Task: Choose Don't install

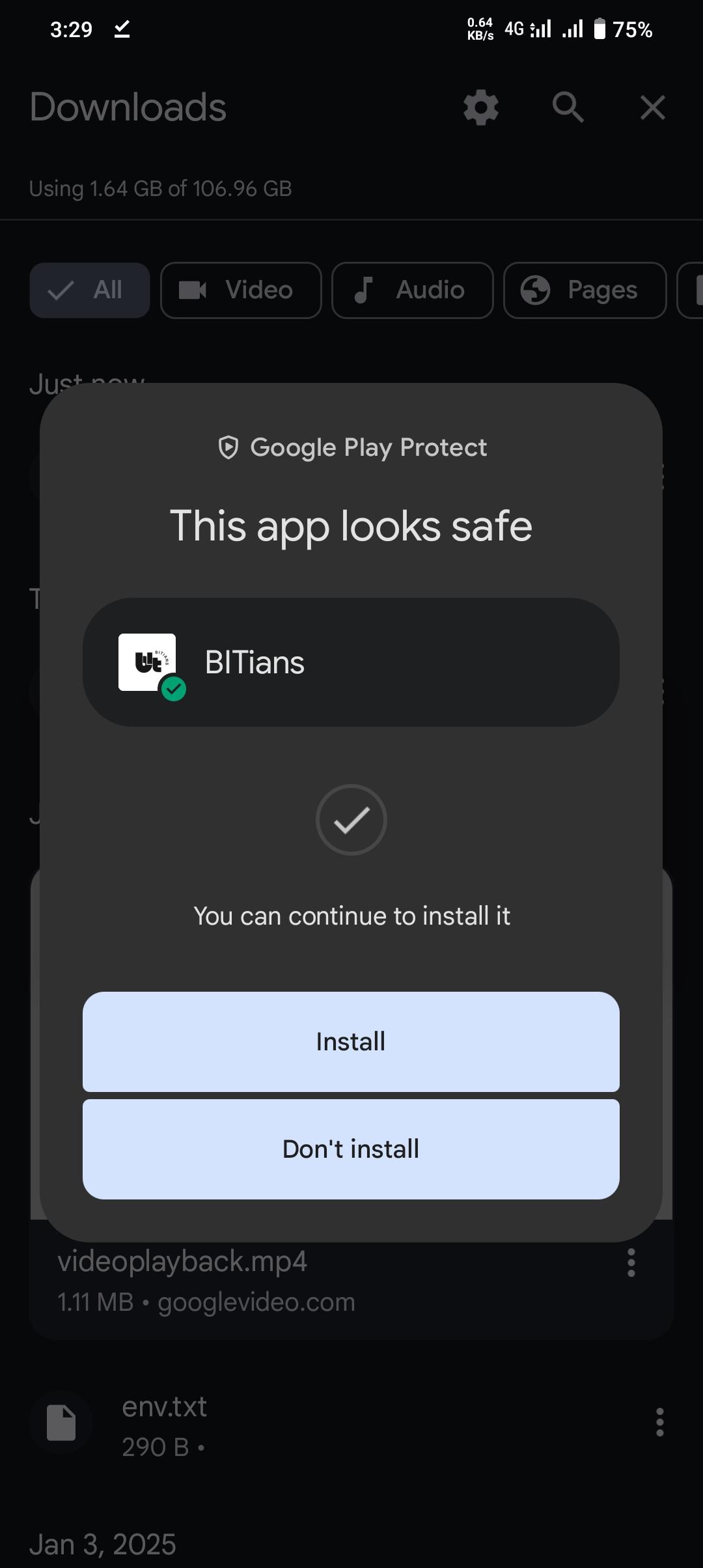Action: click(x=351, y=1149)
